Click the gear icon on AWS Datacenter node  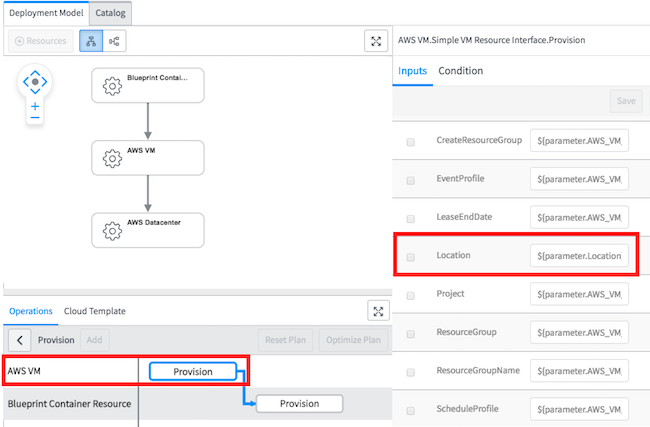click(112, 231)
